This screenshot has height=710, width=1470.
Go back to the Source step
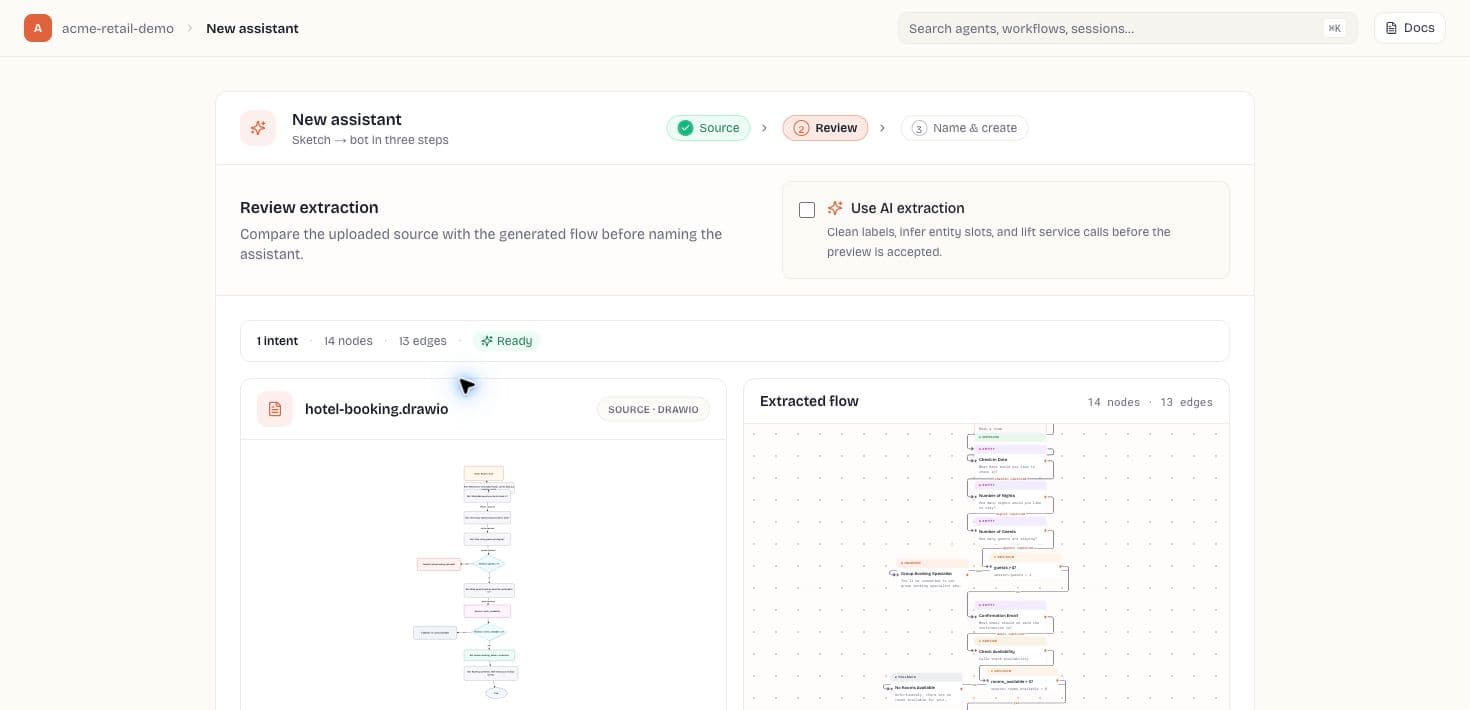pos(708,128)
